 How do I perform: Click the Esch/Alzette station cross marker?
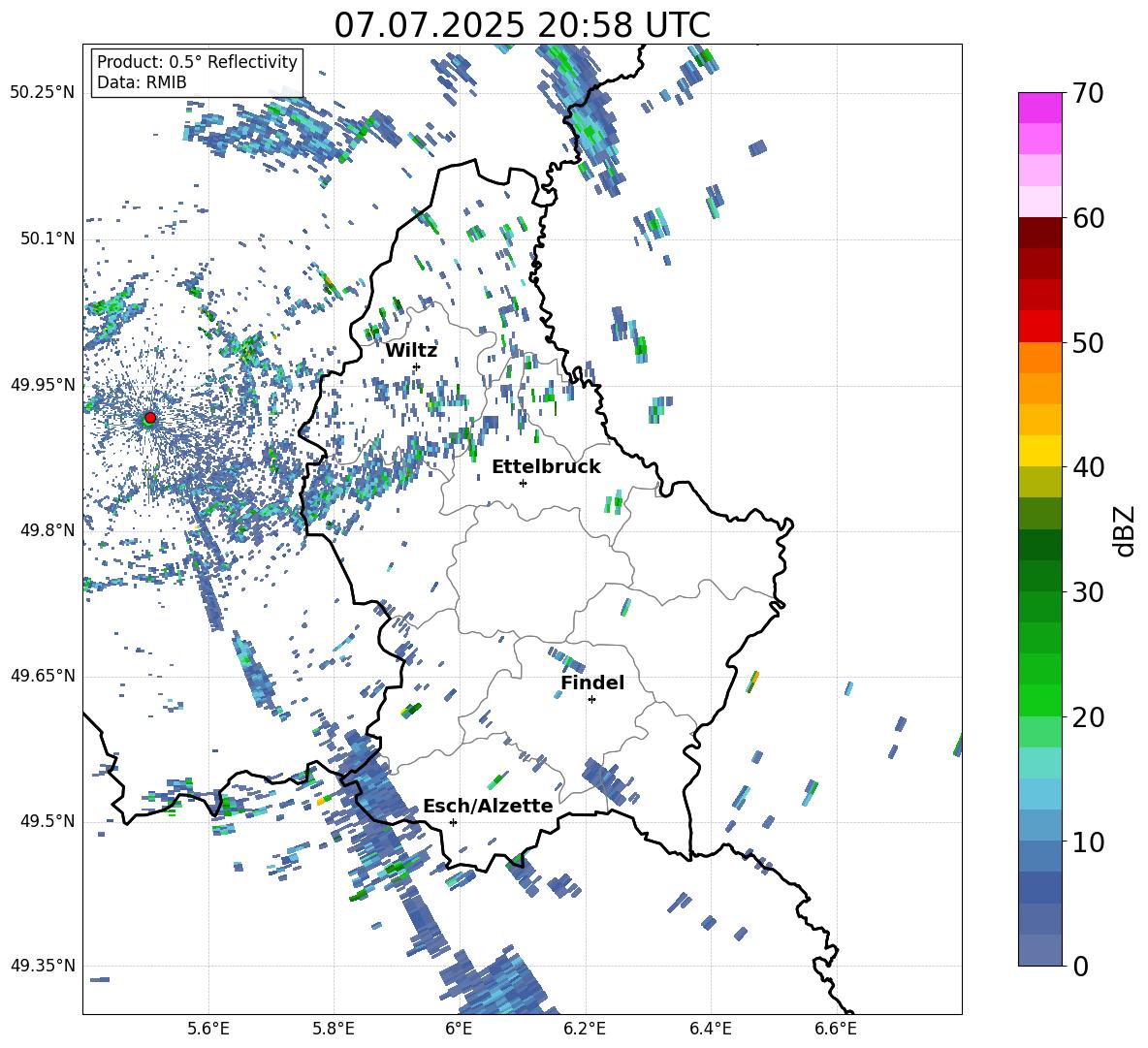[x=453, y=822]
